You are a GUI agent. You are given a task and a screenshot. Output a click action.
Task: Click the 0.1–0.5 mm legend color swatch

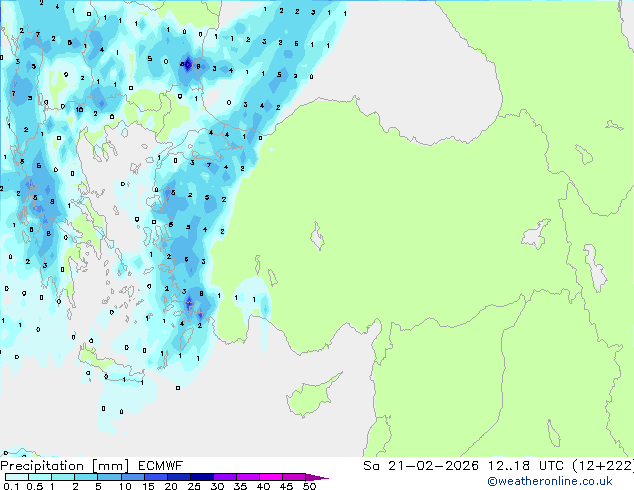pyautogui.click(x=17, y=477)
